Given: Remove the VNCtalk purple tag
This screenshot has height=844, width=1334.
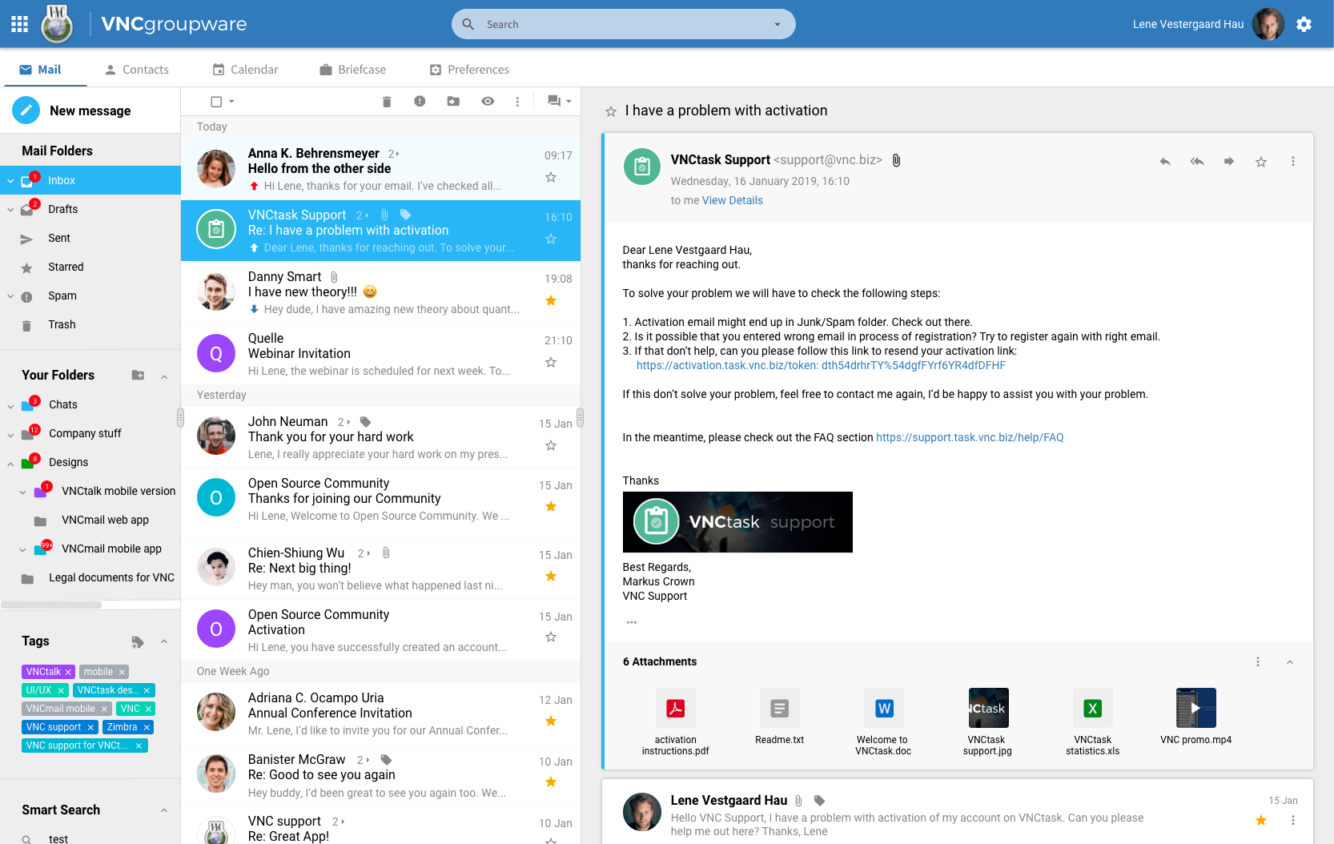Looking at the screenshot, I should click(68, 672).
